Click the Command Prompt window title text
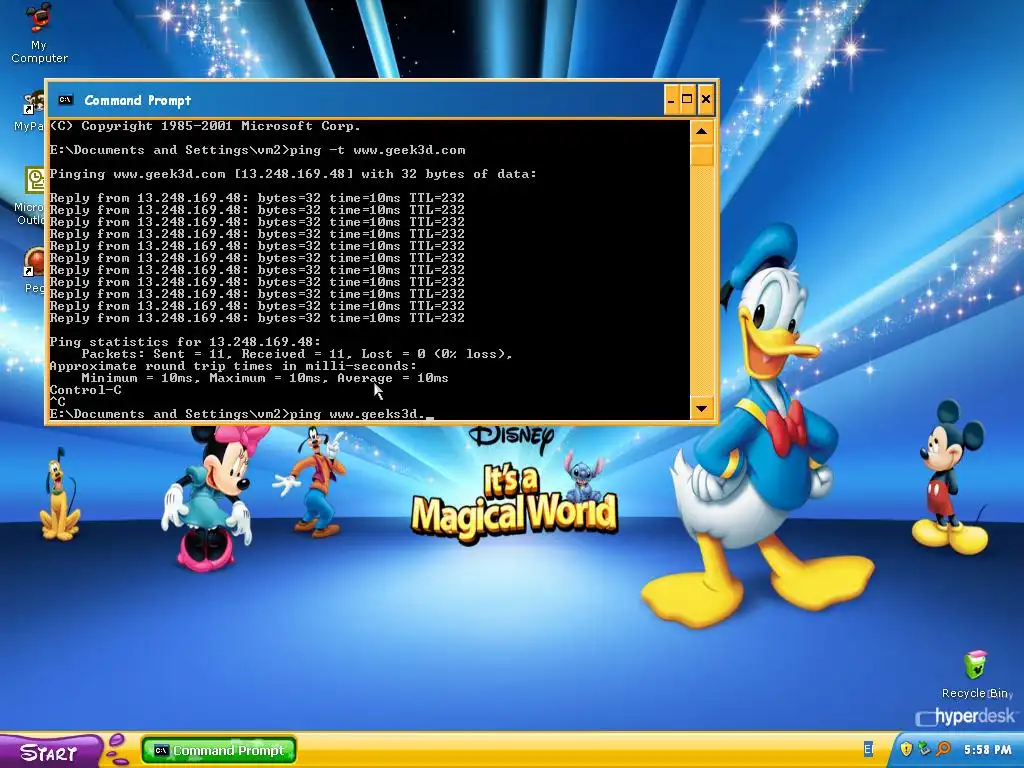 (138, 100)
